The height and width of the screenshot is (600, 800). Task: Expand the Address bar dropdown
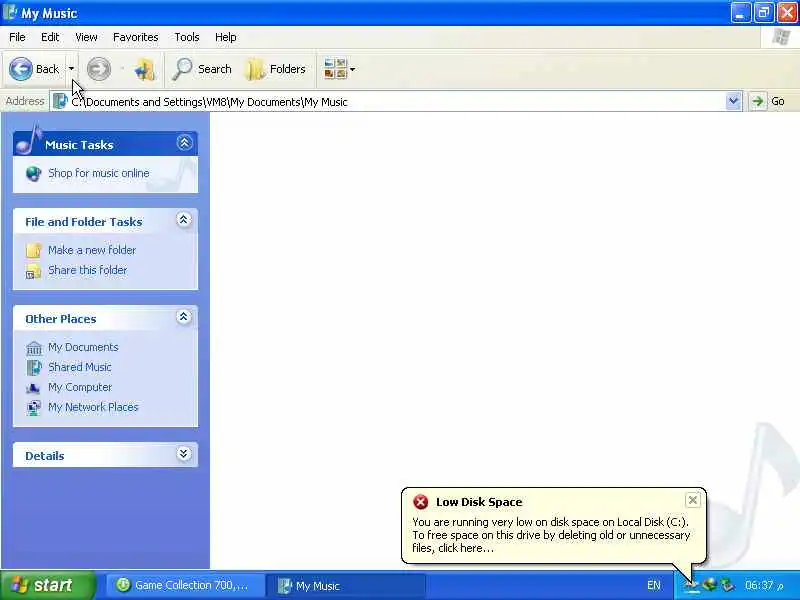tap(733, 102)
